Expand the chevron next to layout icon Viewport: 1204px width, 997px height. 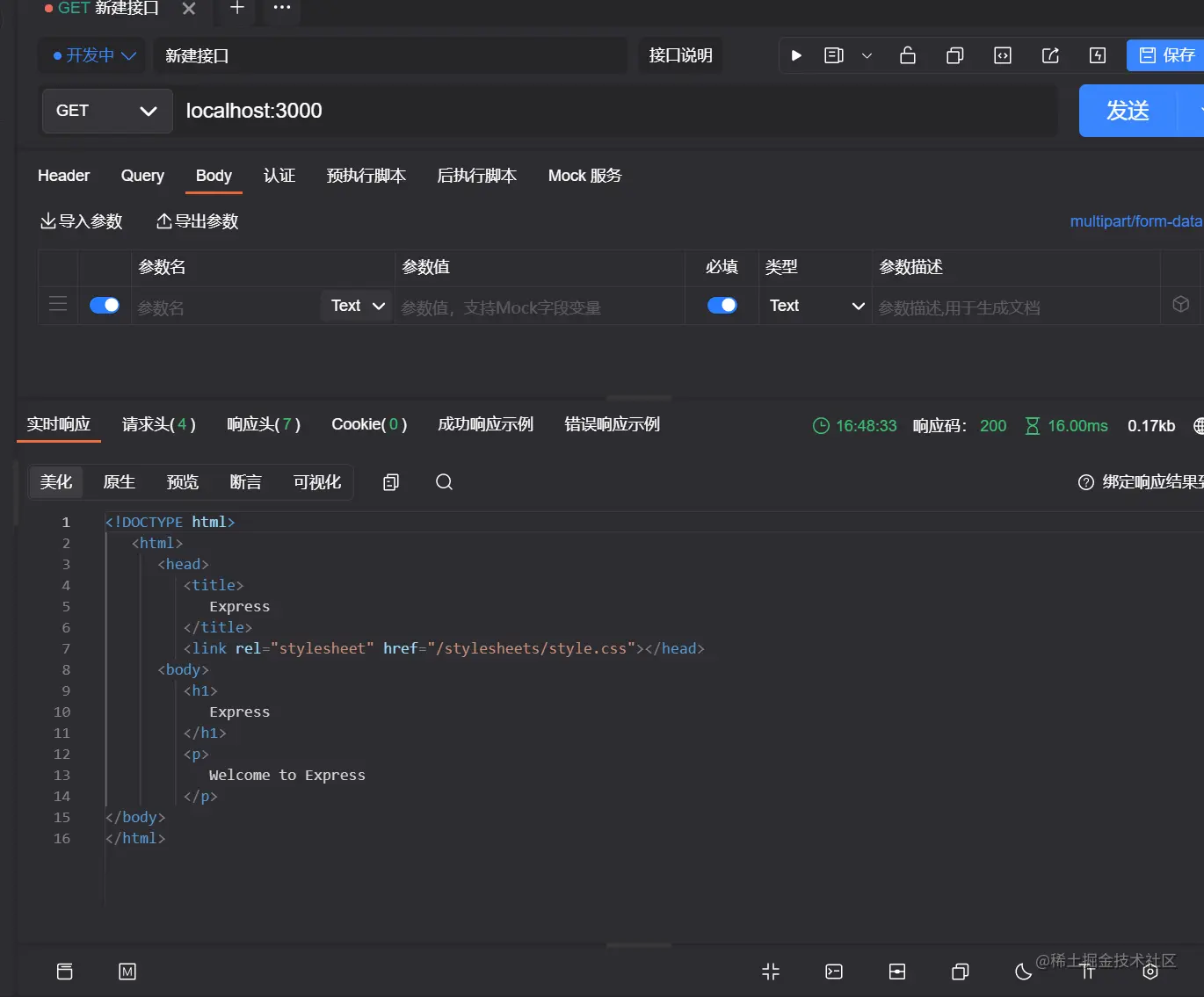pos(867,55)
